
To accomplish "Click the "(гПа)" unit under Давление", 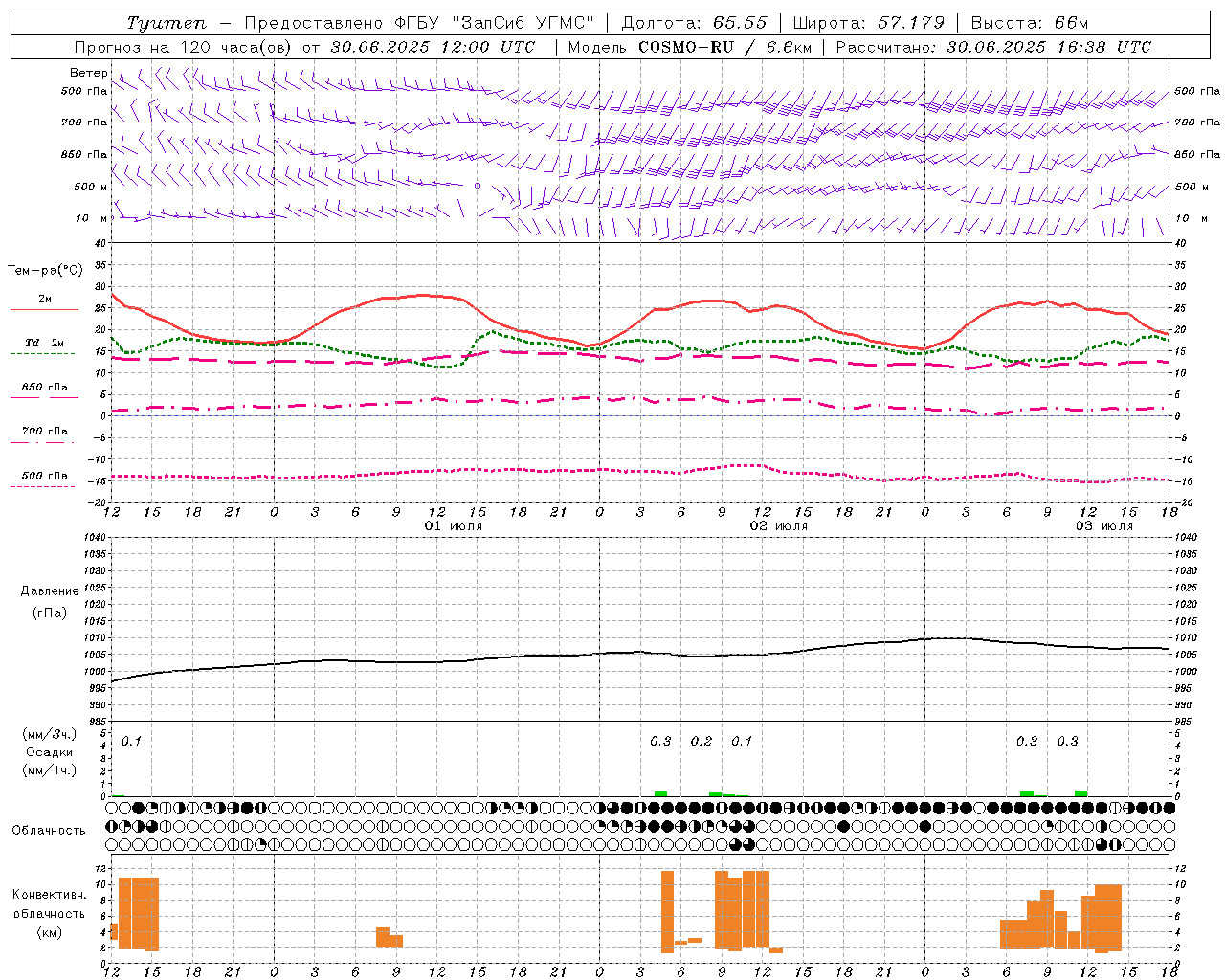I will click(49, 612).
